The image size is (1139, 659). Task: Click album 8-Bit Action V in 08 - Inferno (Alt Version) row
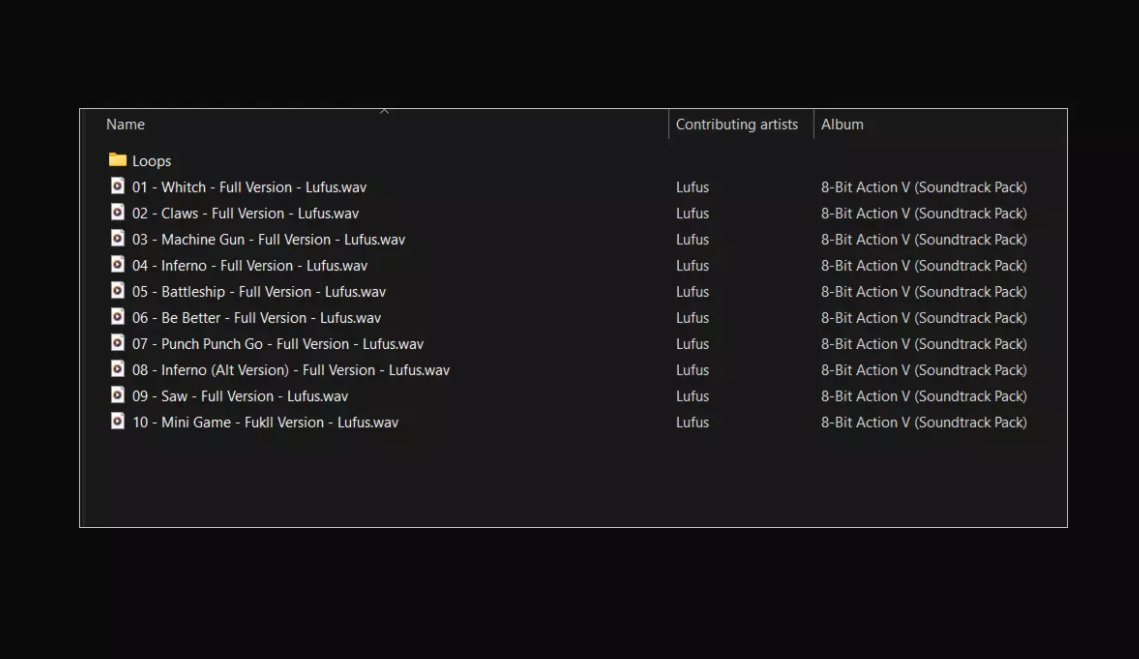click(x=924, y=370)
